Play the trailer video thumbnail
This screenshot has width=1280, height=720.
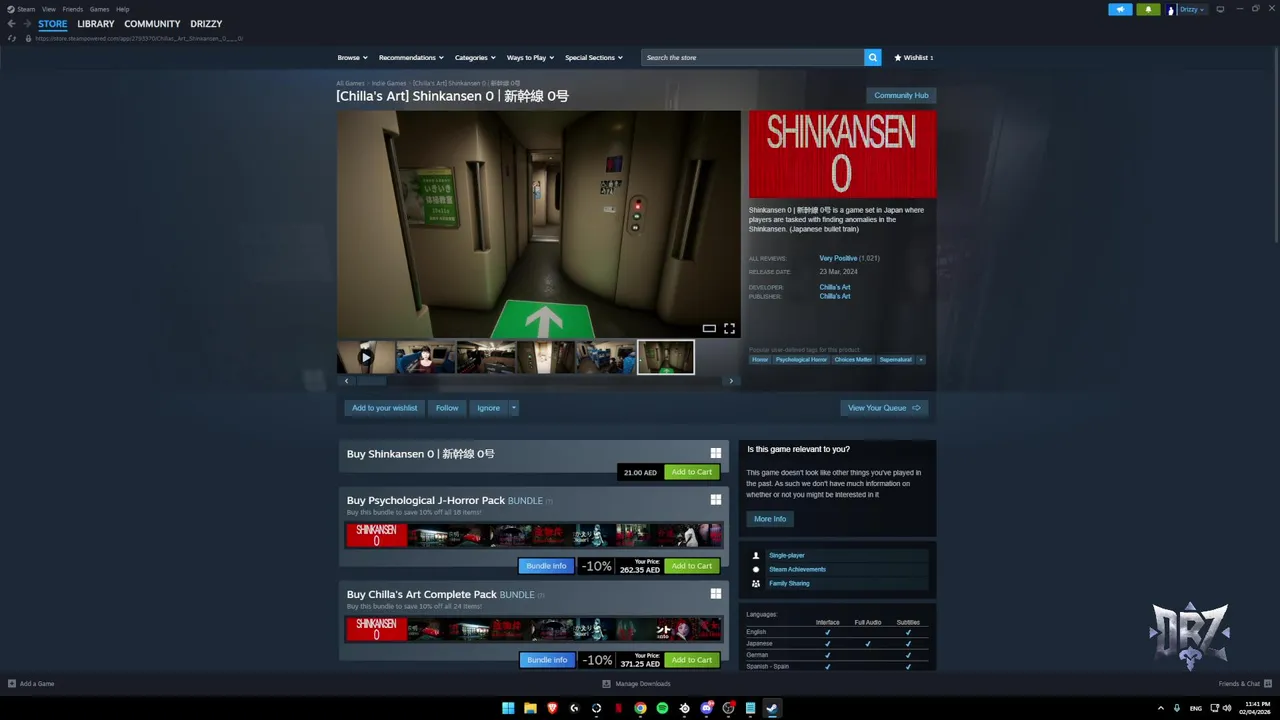click(365, 357)
